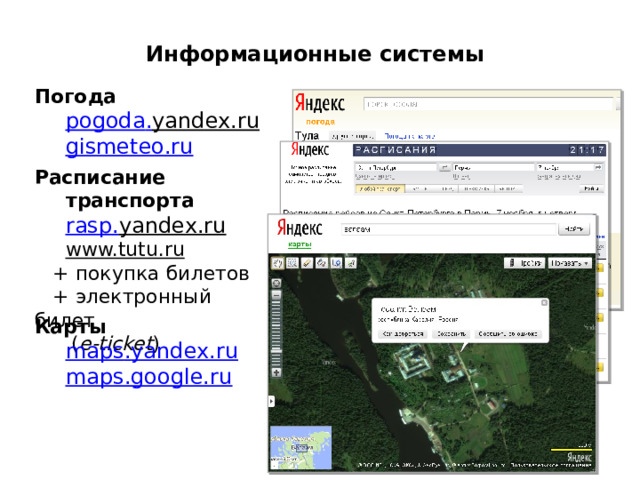Click the blue link next to Тула
Viewport: 640px width, 480px height.
pyautogui.click(x=409, y=136)
